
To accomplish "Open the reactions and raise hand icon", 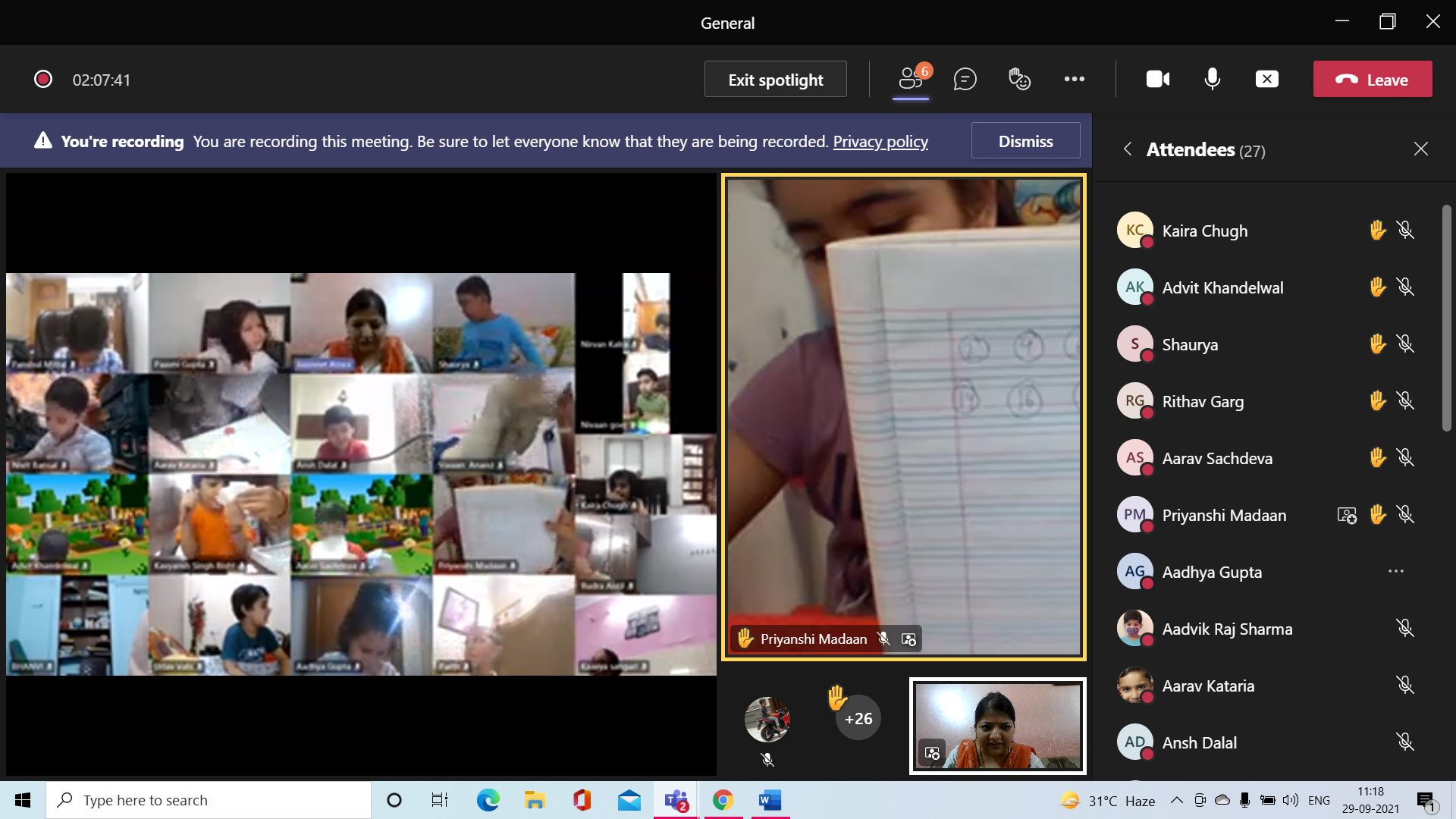I will click(x=1019, y=79).
